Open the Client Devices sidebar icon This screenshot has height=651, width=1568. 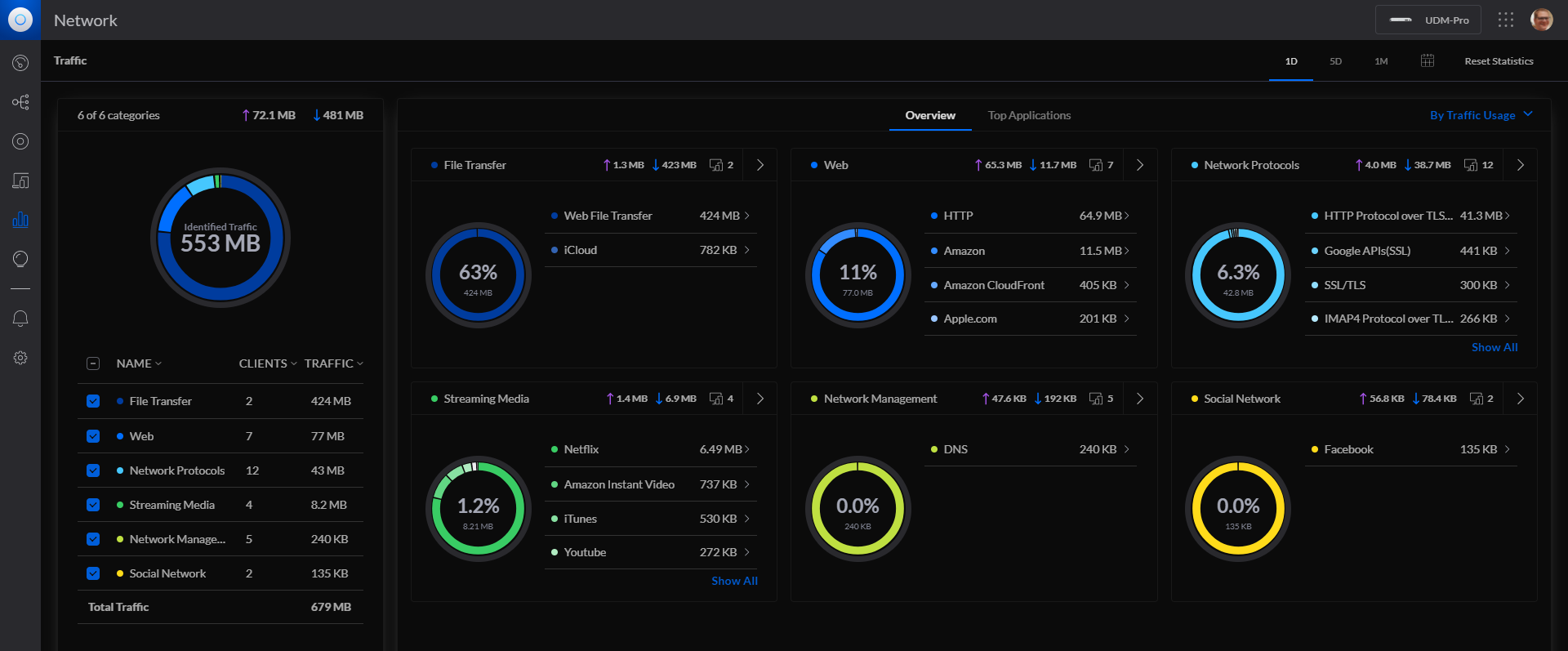(x=20, y=181)
